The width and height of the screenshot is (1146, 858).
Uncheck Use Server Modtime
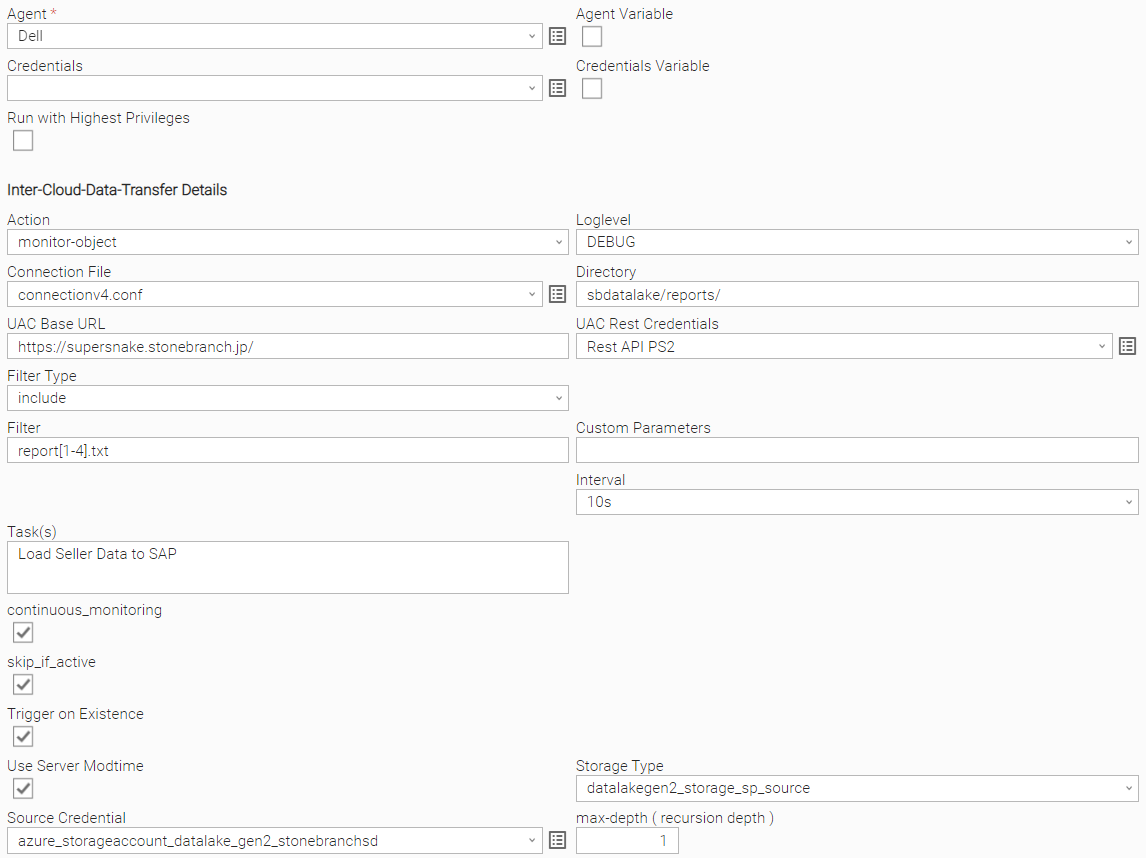(23, 788)
